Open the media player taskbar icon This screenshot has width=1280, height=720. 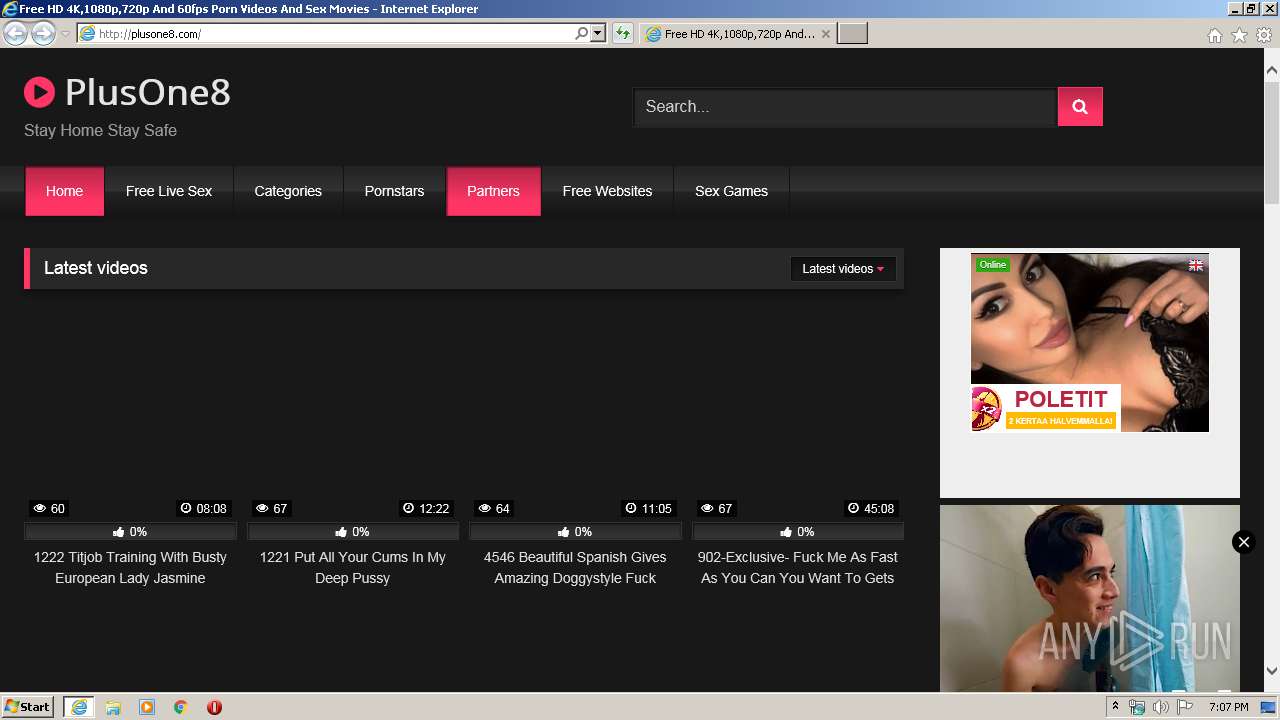[x=147, y=707]
